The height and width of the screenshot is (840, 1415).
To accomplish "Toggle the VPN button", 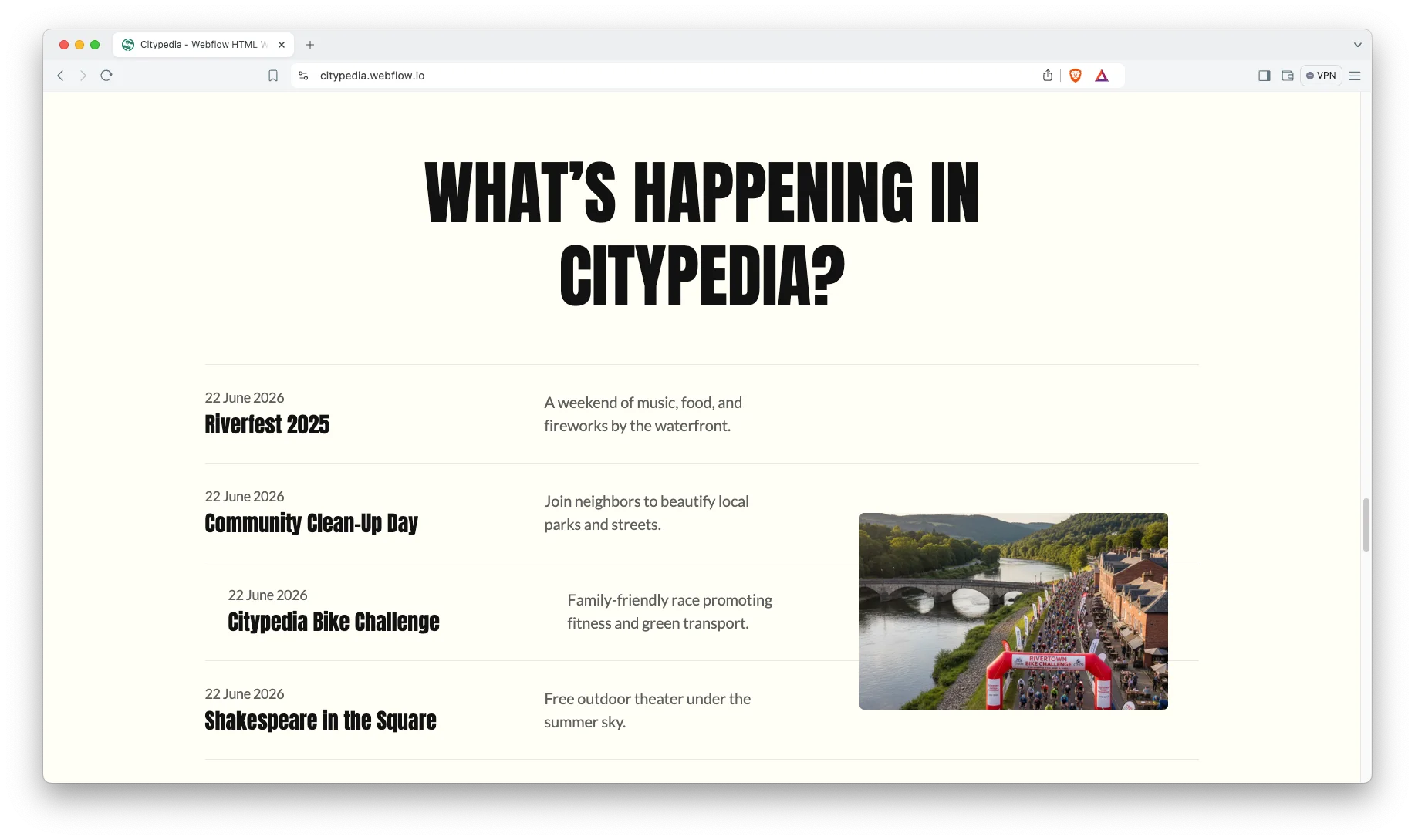I will click(1321, 76).
